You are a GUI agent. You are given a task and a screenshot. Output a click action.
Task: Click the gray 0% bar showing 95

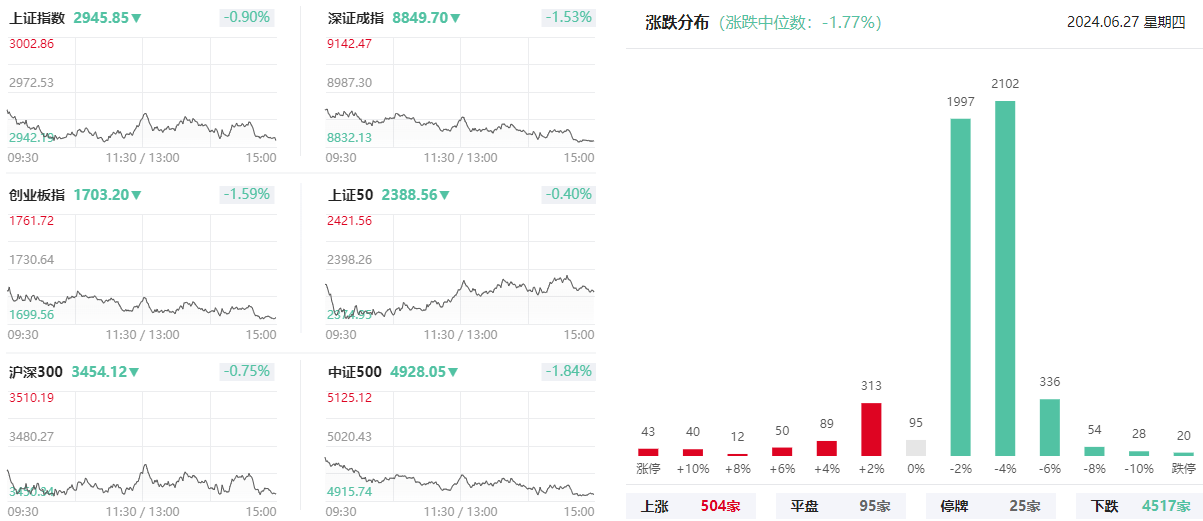(x=916, y=448)
